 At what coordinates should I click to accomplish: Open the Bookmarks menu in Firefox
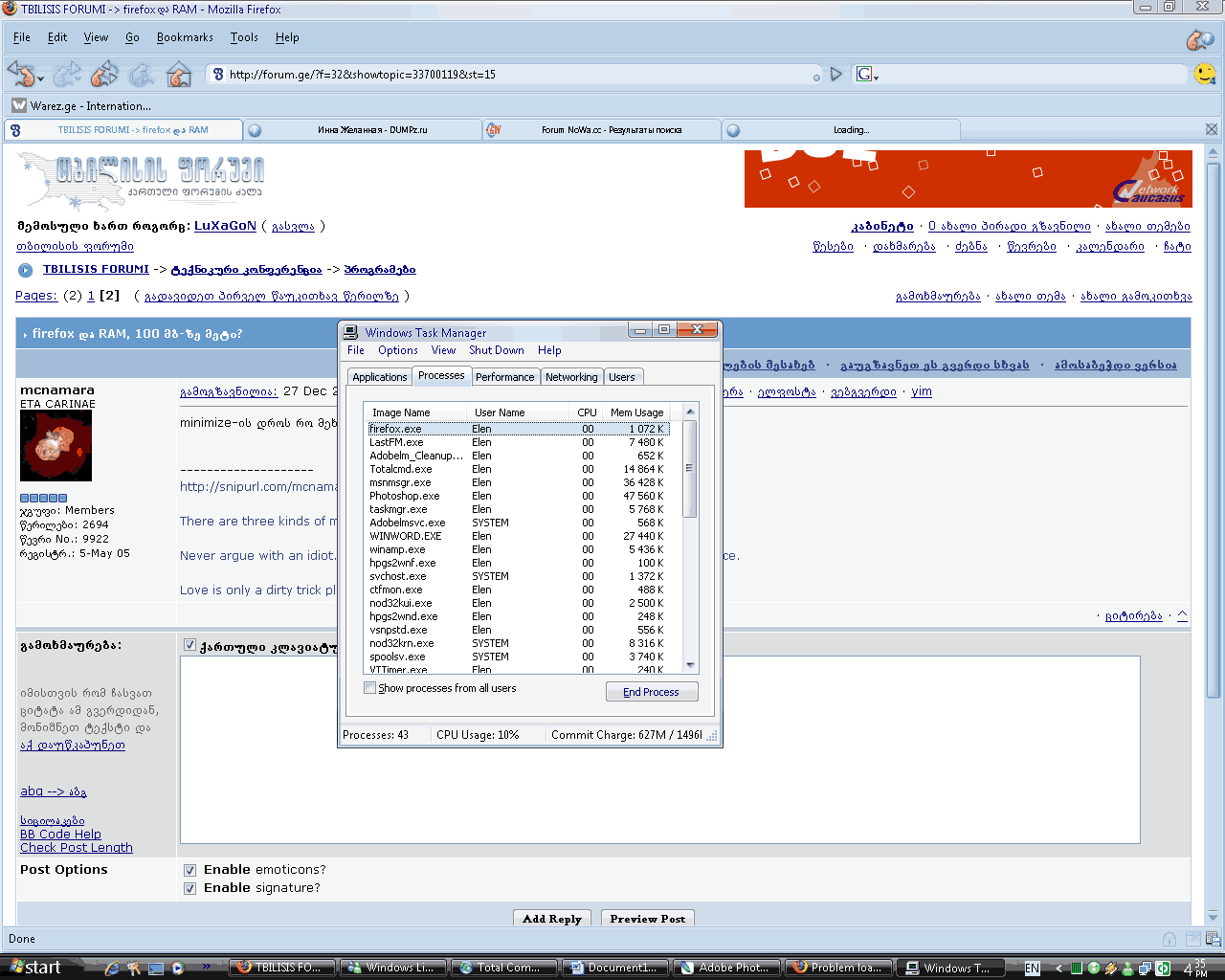point(185,37)
